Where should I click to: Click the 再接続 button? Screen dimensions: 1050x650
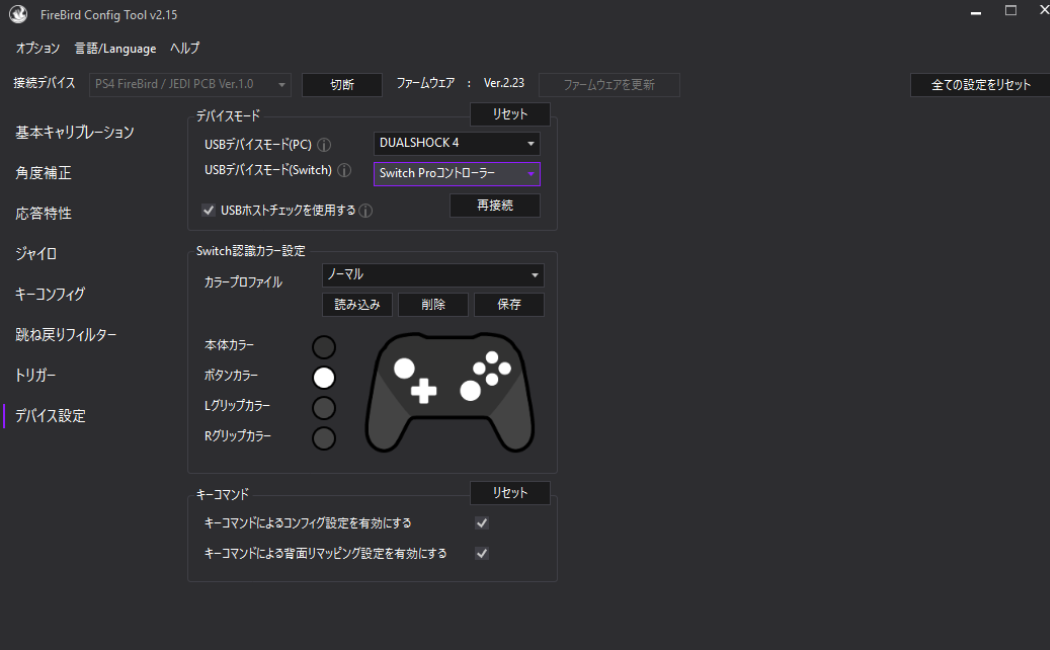[495, 206]
